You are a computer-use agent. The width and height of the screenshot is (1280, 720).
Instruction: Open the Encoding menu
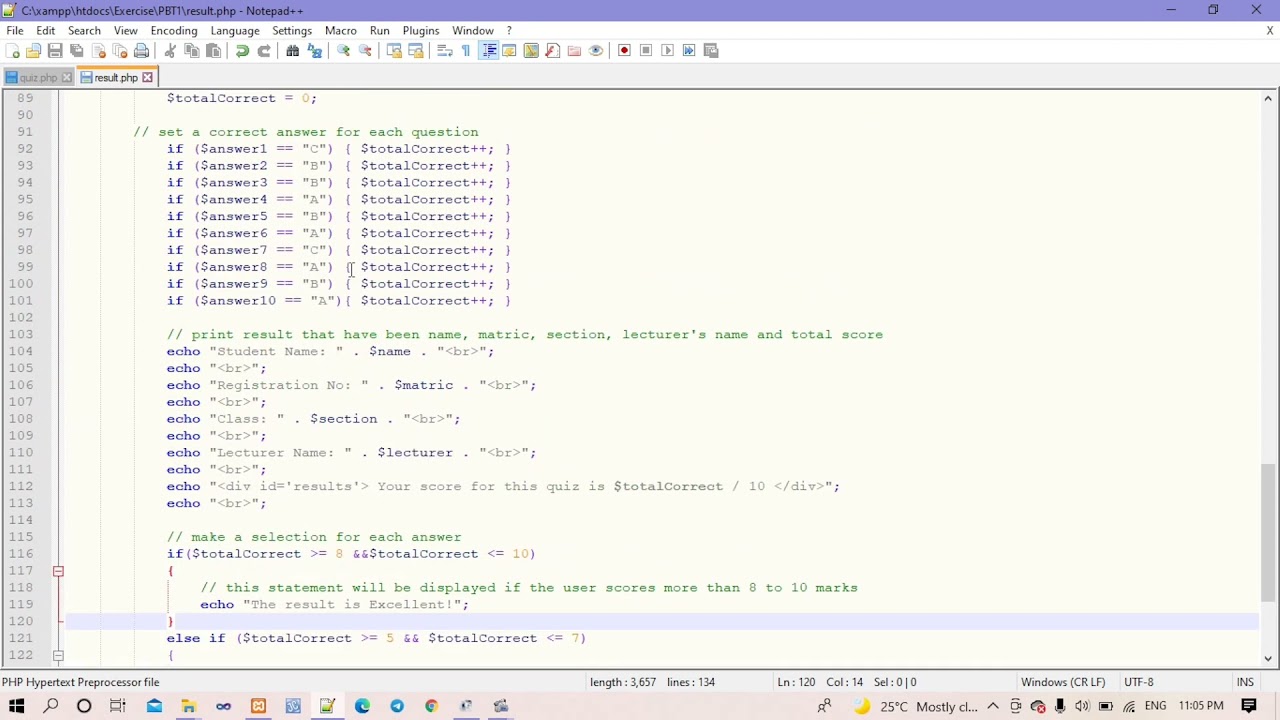coord(174,31)
